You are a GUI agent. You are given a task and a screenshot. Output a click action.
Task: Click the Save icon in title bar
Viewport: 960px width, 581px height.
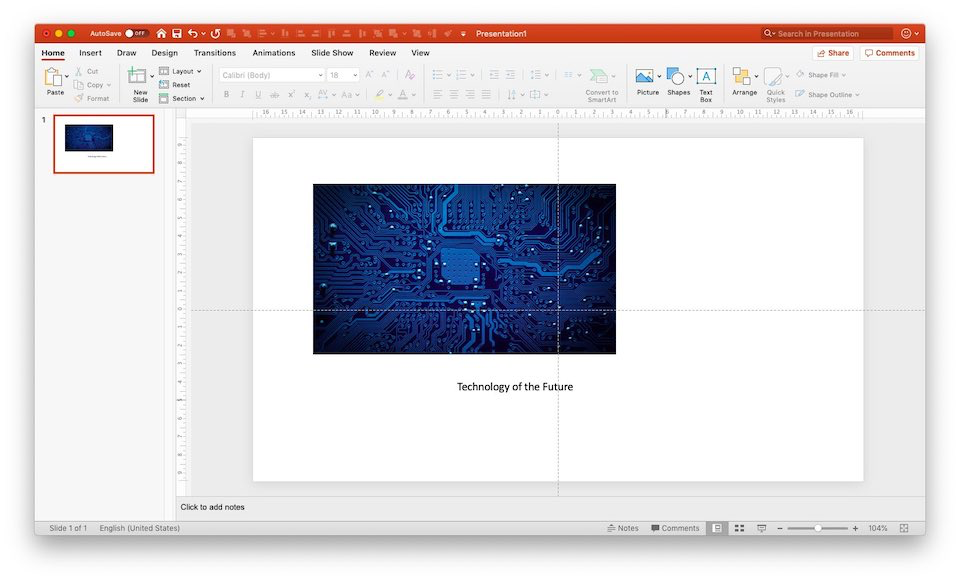tap(177, 33)
